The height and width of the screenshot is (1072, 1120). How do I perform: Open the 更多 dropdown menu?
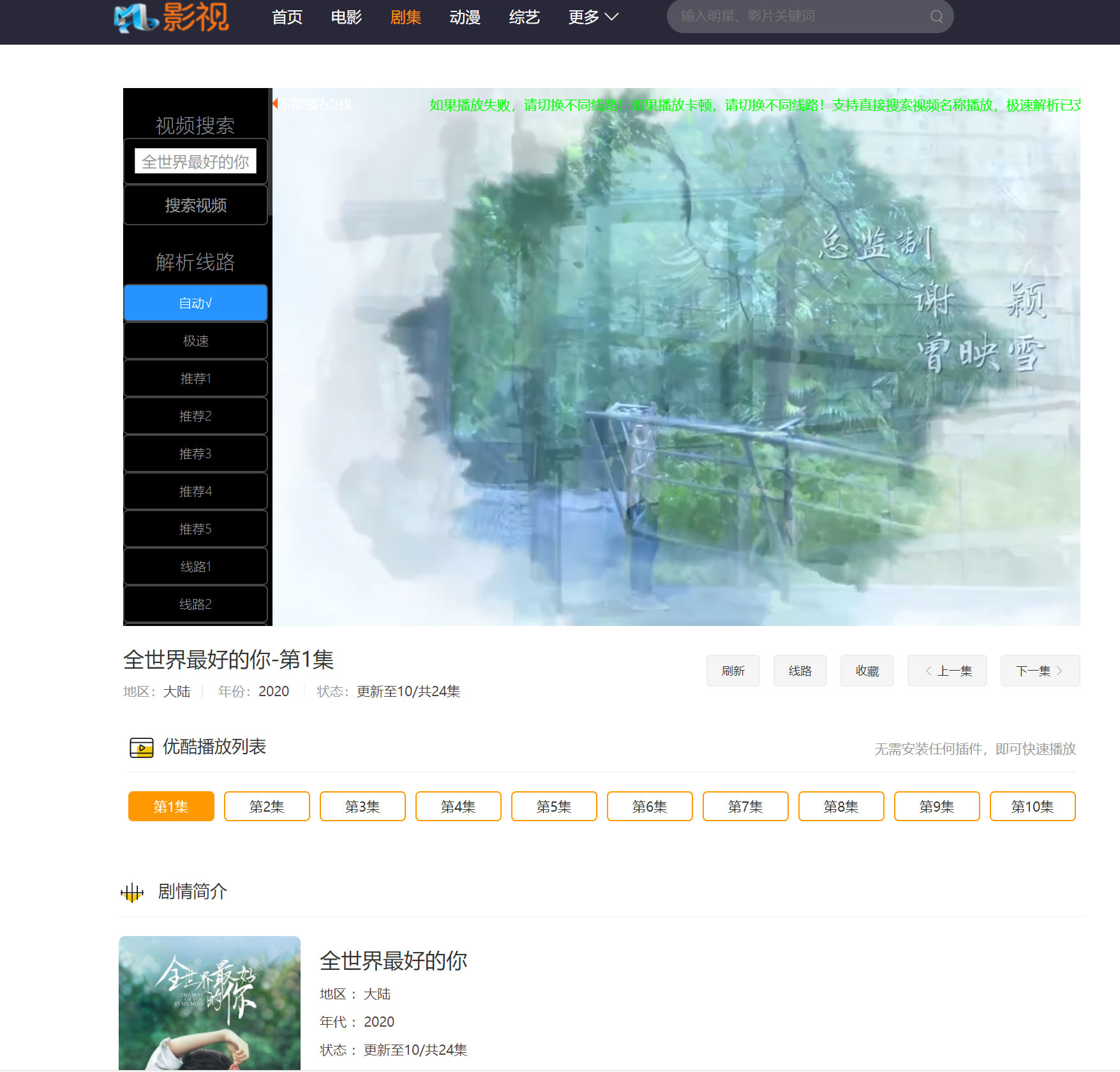pos(592,17)
